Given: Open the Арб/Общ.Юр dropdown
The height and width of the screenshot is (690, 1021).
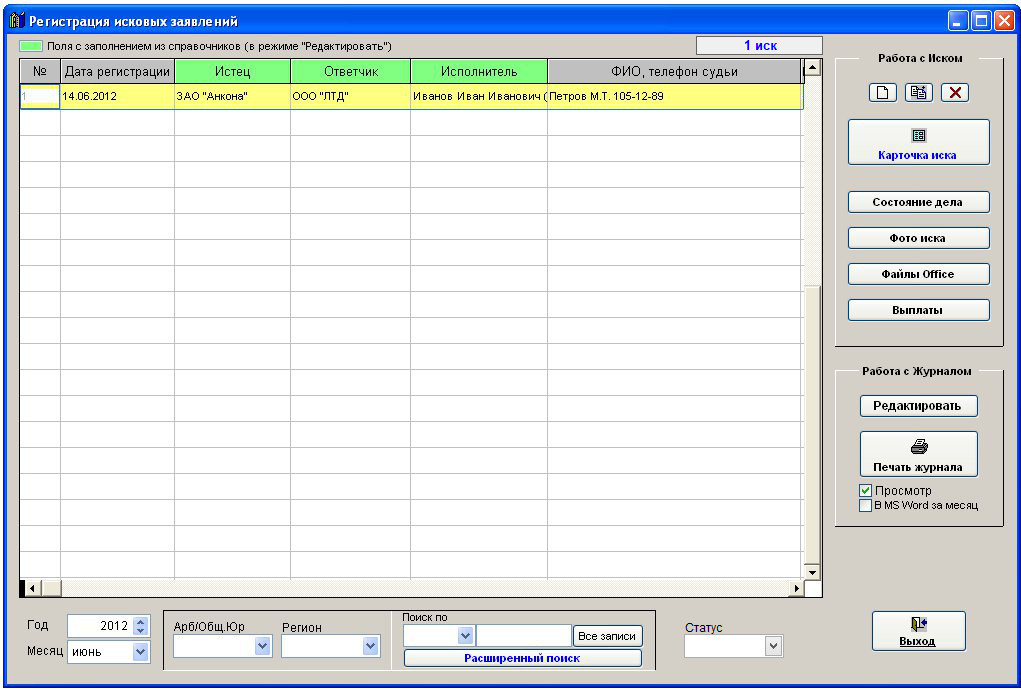Looking at the screenshot, I should click(x=262, y=646).
